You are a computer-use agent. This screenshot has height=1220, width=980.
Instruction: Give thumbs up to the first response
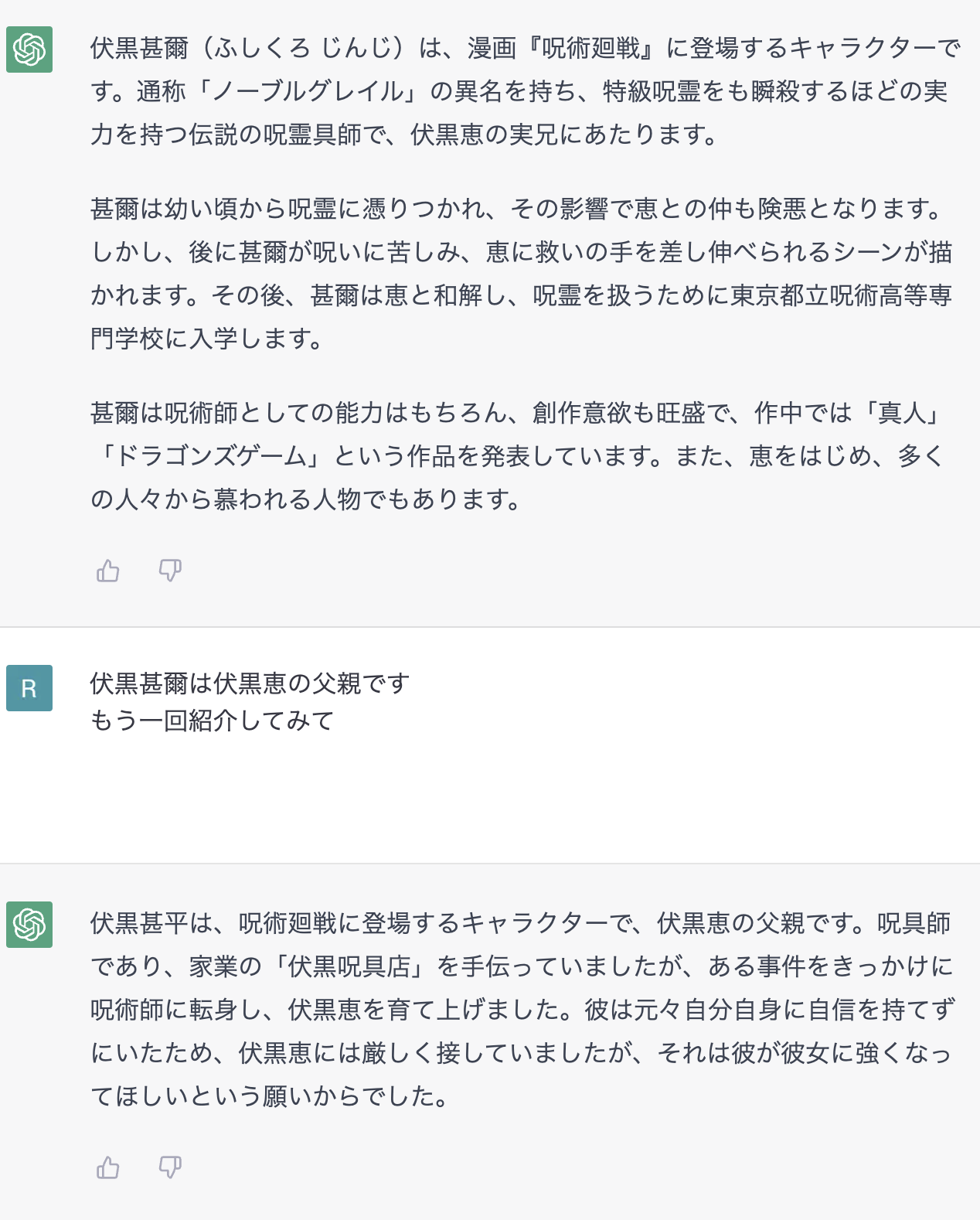(x=108, y=571)
